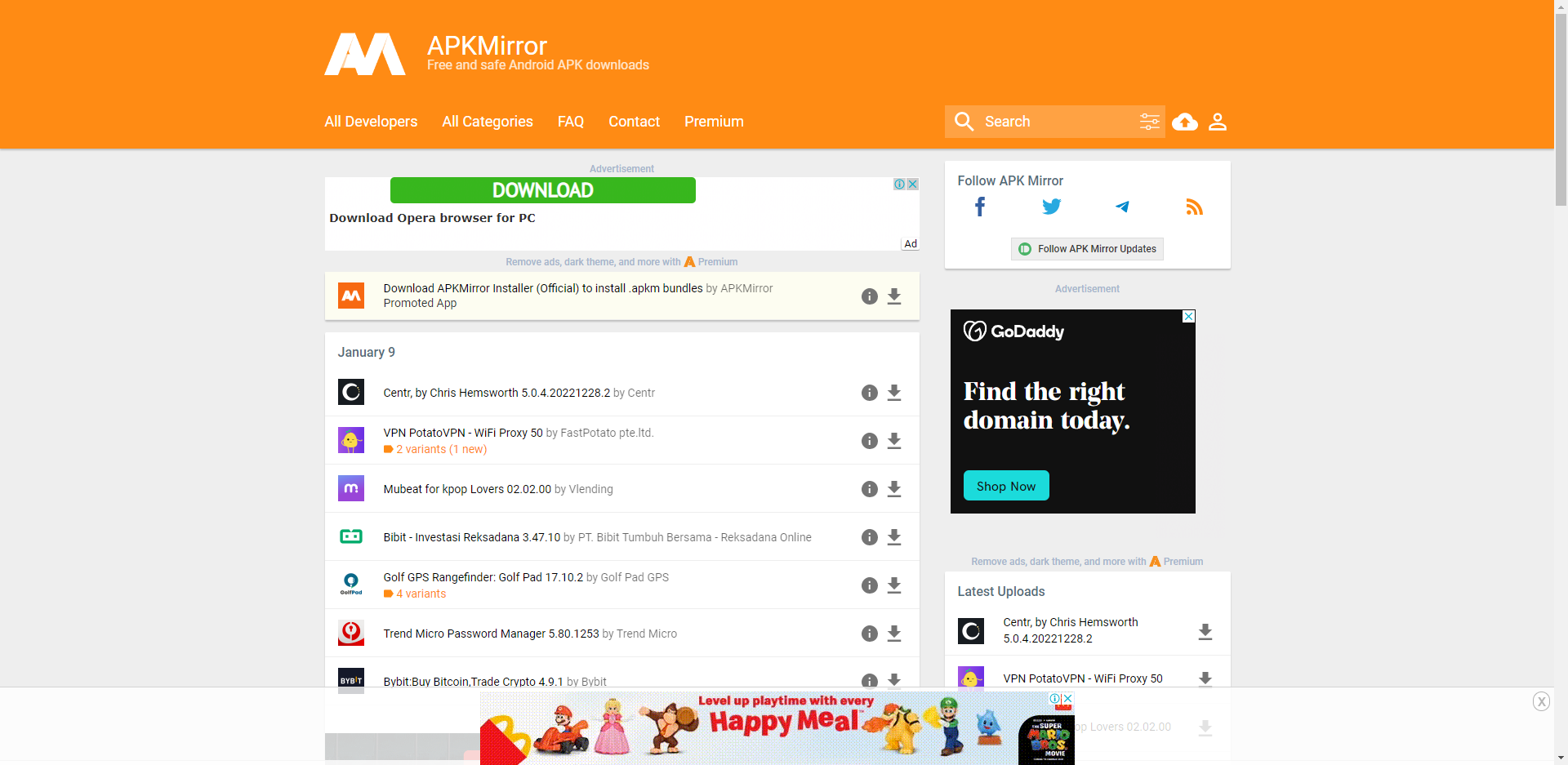Open the Contact page
The width and height of the screenshot is (1568, 765).
click(634, 122)
